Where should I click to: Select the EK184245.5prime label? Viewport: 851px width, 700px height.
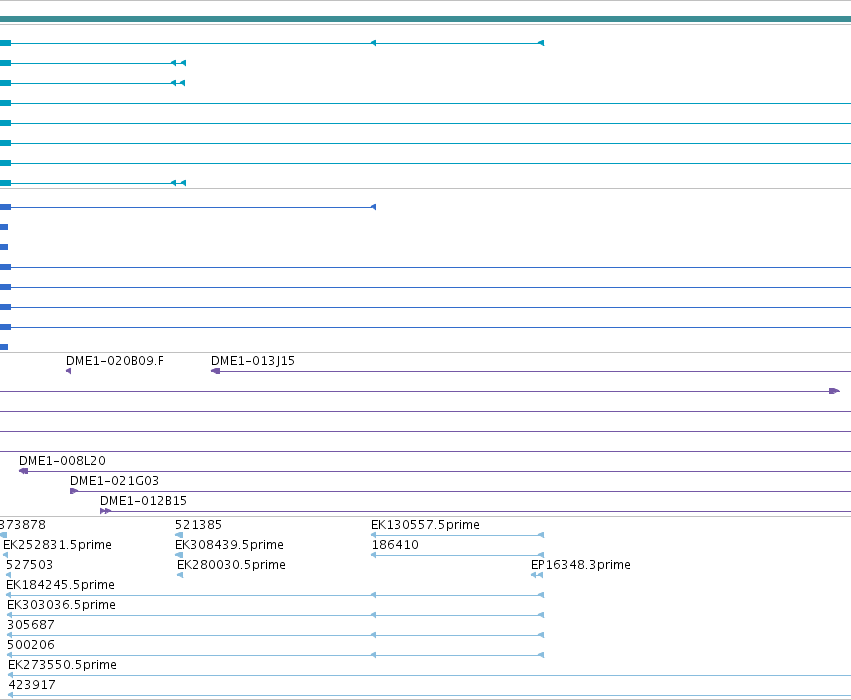point(60,585)
